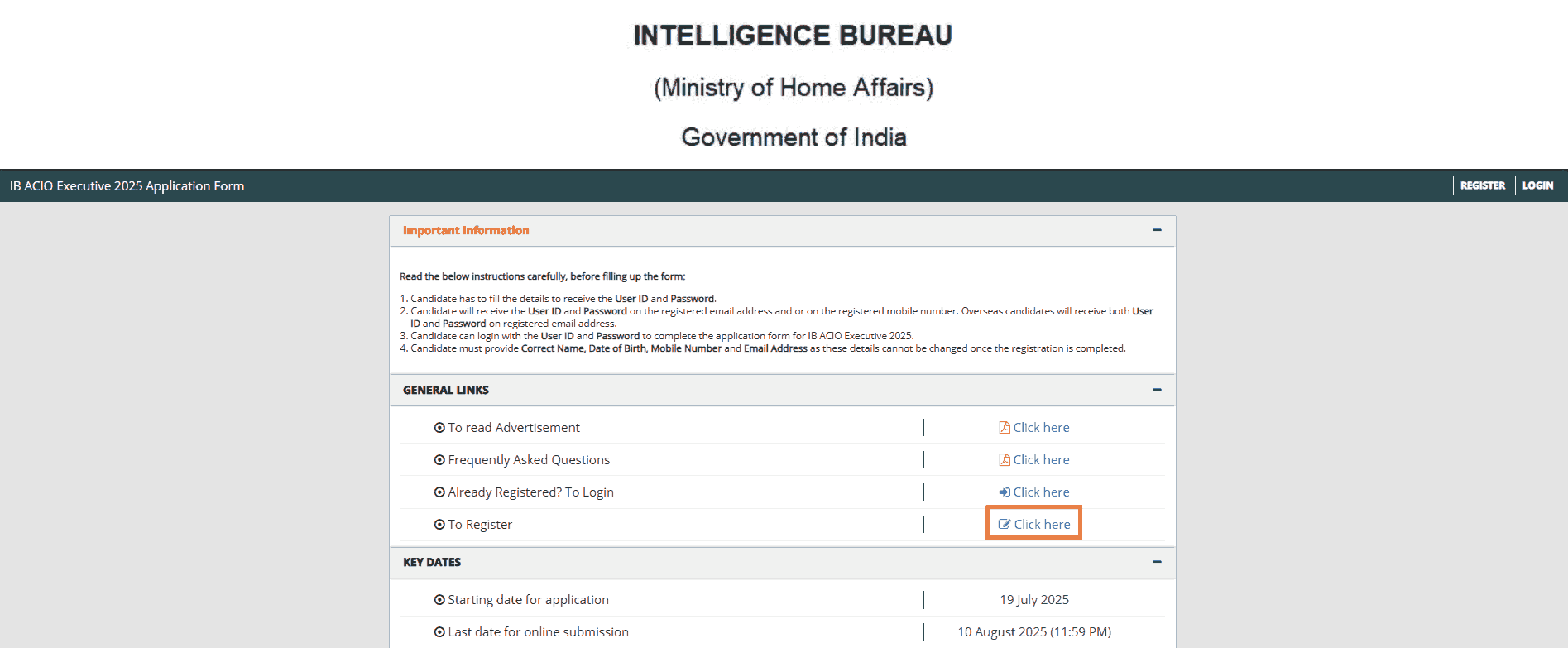Collapse the Key Dates section
Viewport: 1568px width, 648px height.
coord(1157,562)
